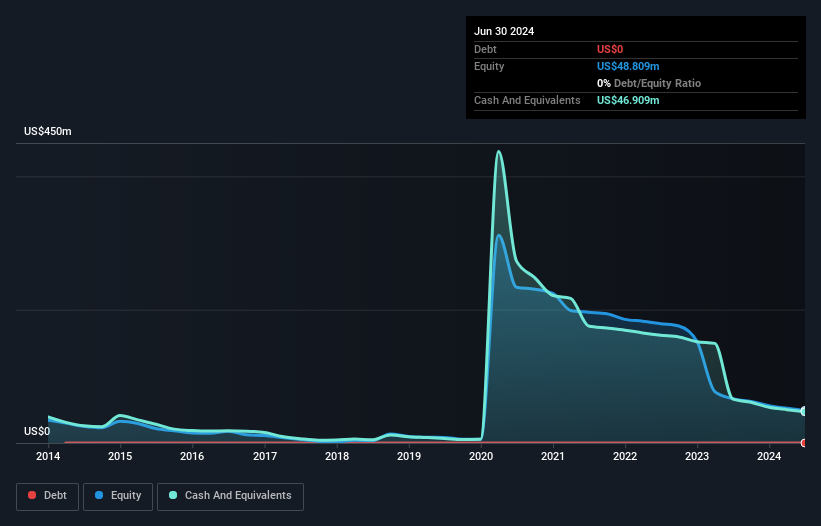This screenshot has height=526, width=821.
Task: Click the 2018 x-axis label
Action: pyautogui.click(x=337, y=456)
